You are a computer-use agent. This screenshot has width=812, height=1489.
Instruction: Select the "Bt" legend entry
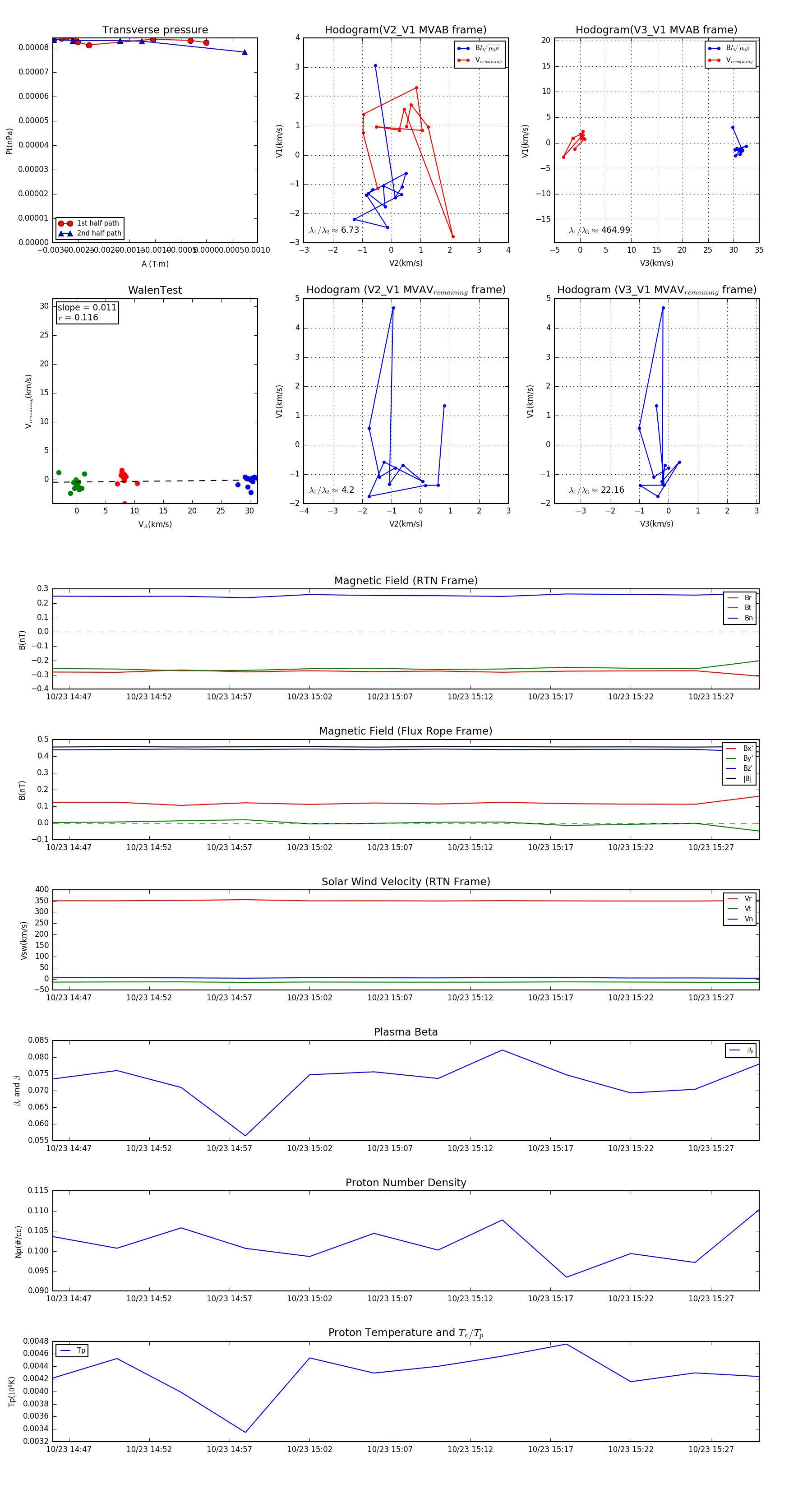tap(740, 607)
